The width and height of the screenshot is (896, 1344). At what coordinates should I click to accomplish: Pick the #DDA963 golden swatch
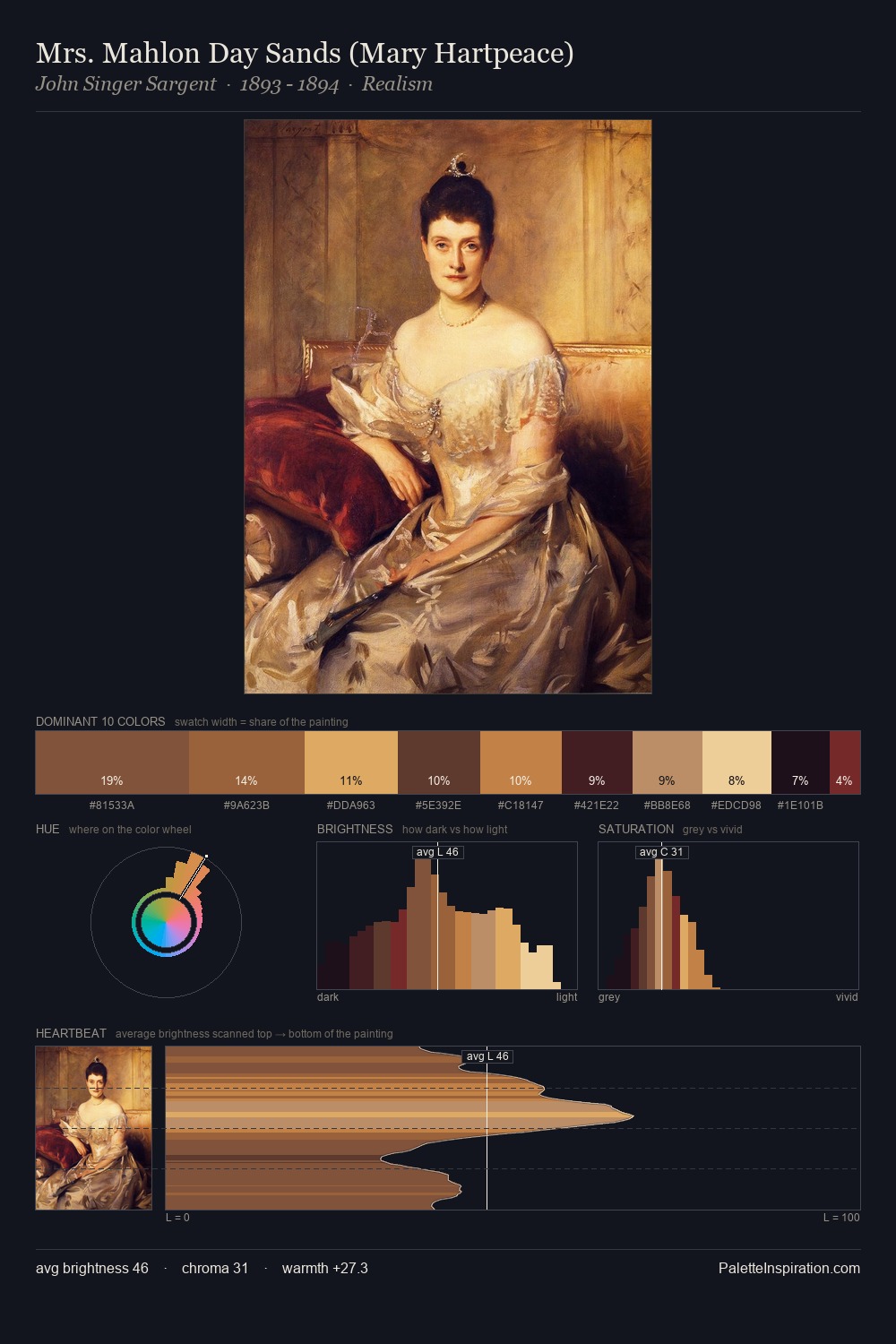point(351,762)
